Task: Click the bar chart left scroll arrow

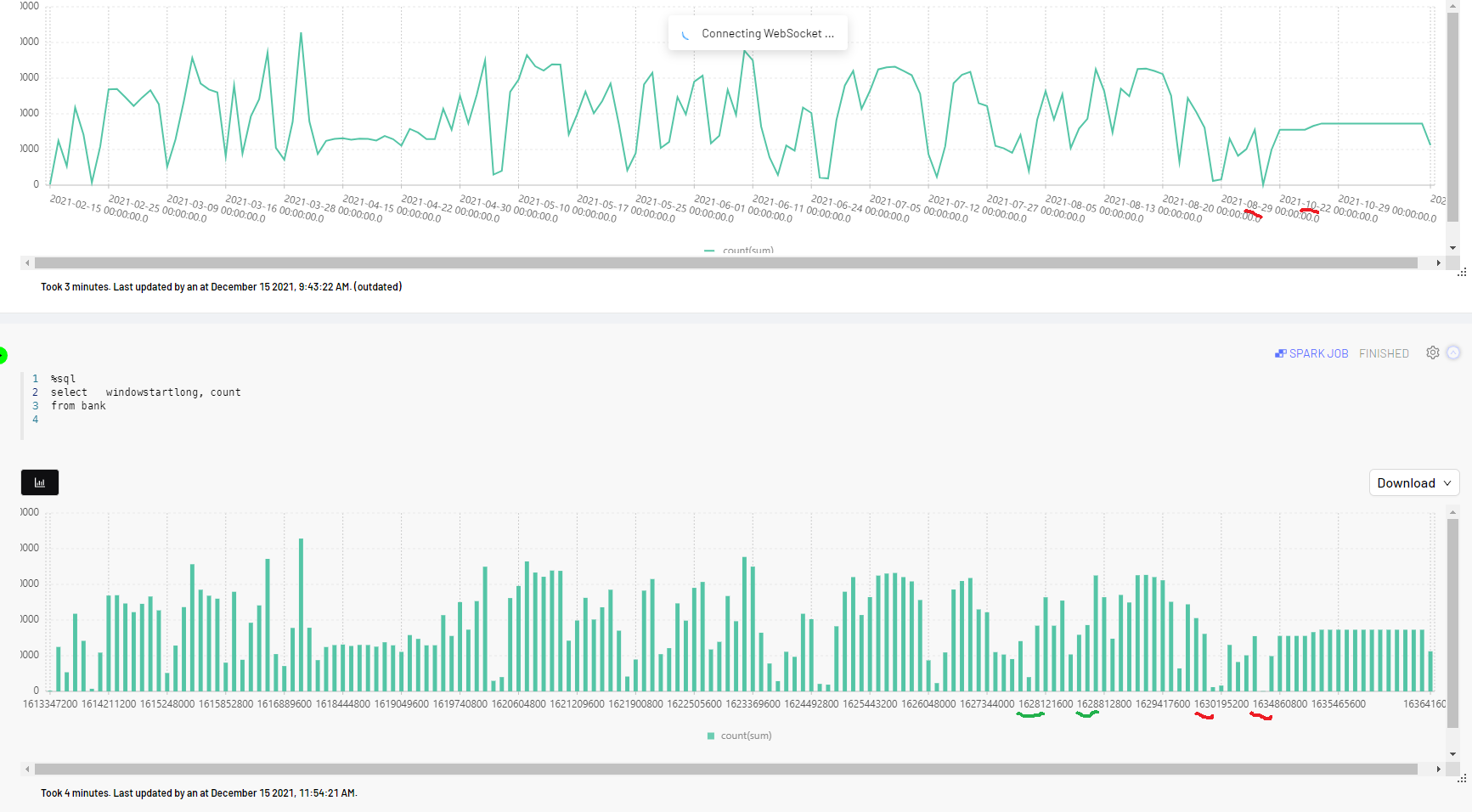Action: [27, 769]
